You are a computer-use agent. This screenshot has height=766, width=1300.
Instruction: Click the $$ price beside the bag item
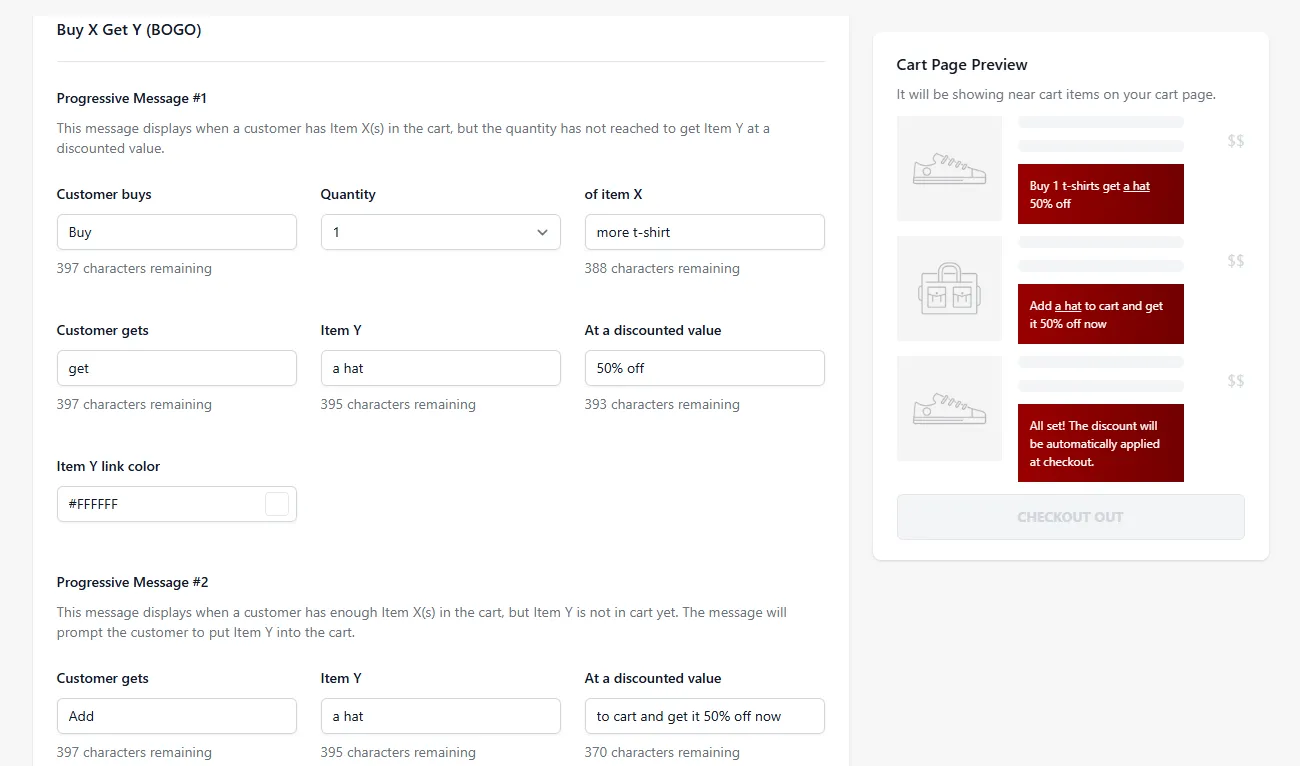coord(1236,261)
